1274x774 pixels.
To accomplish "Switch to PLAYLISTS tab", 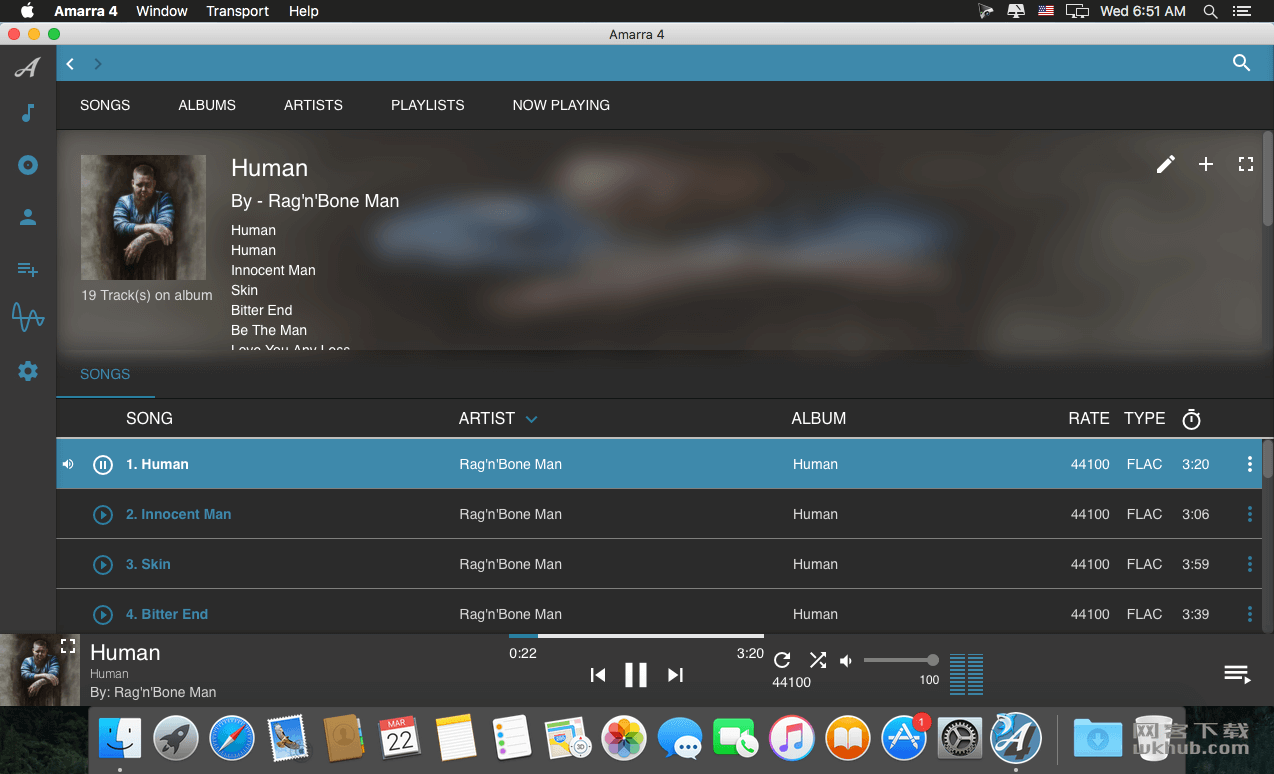I will pos(428,105).
